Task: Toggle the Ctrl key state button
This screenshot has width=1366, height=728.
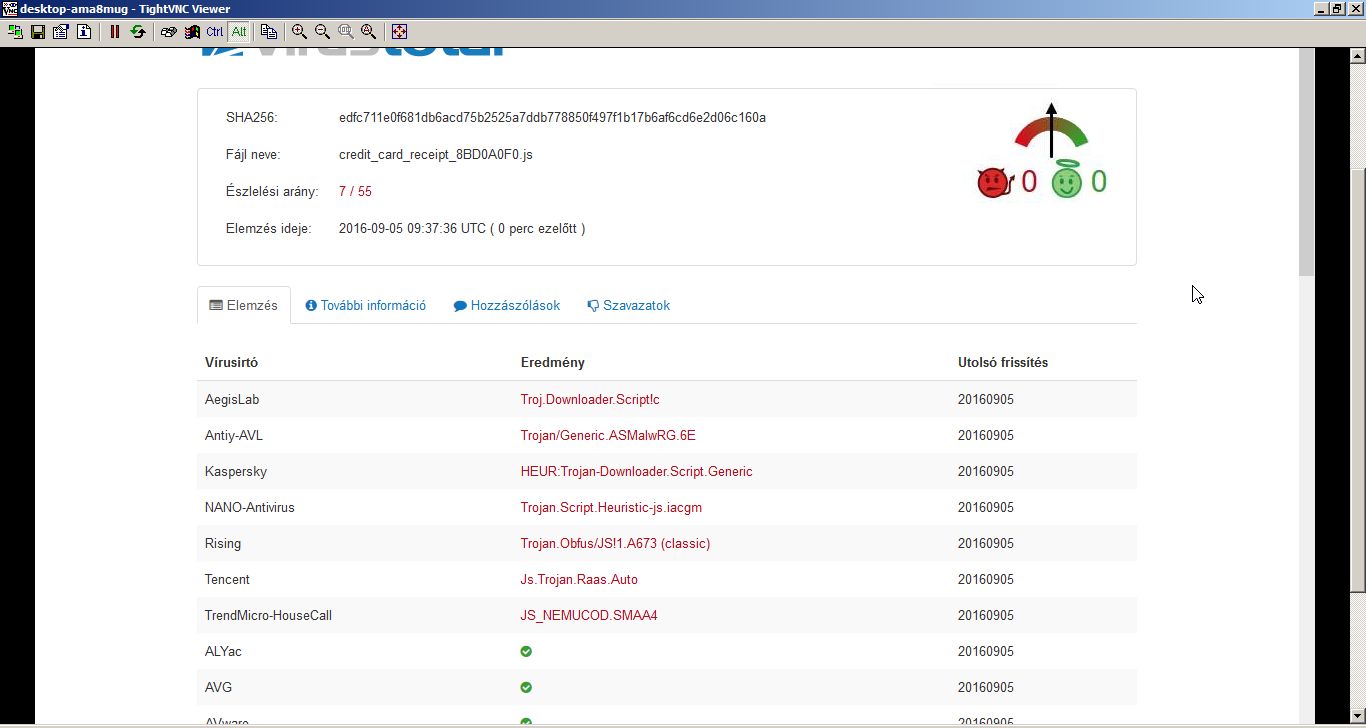Action: 215,32
